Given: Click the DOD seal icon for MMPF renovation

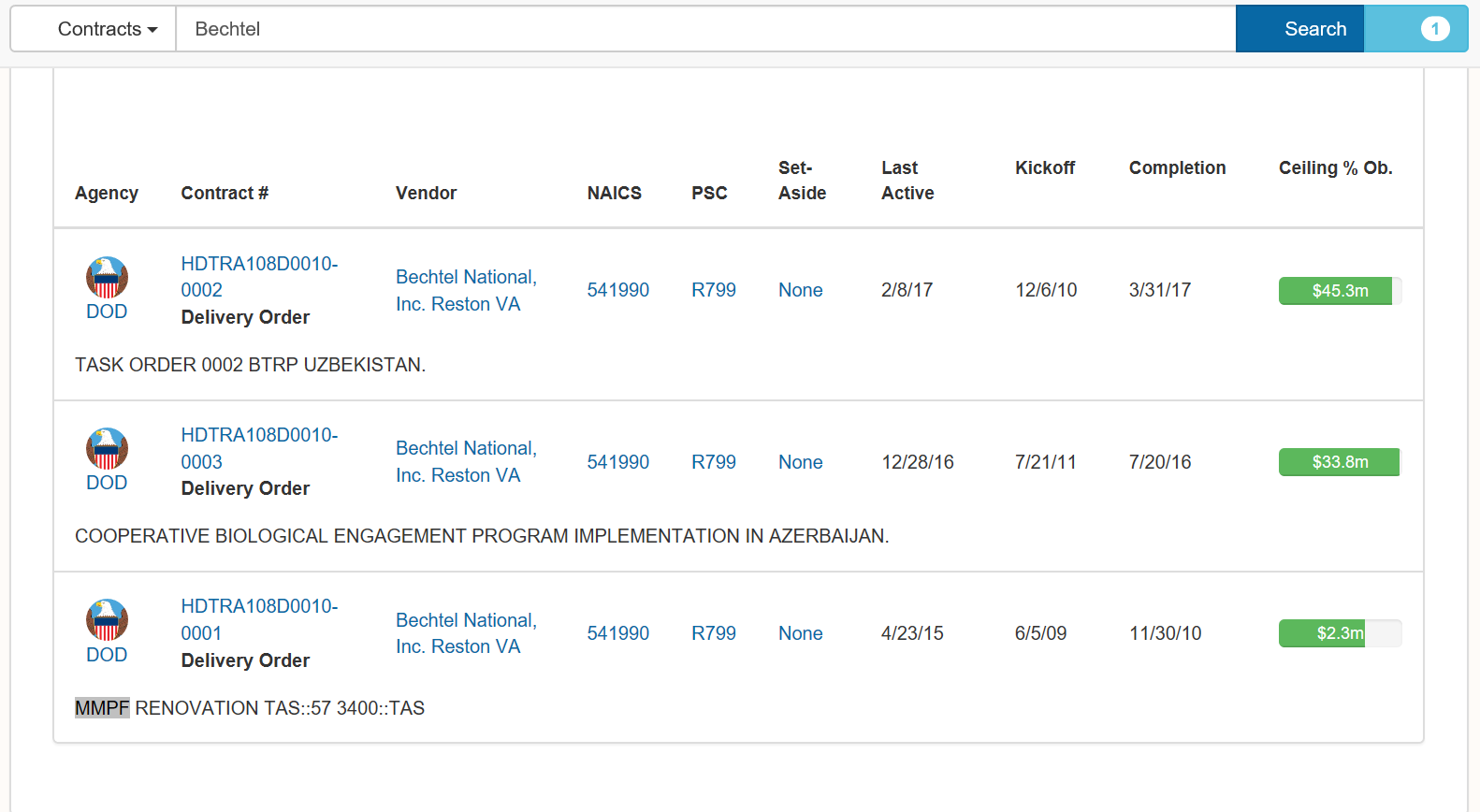Looking at the screenshot, I should coord(107,619).
